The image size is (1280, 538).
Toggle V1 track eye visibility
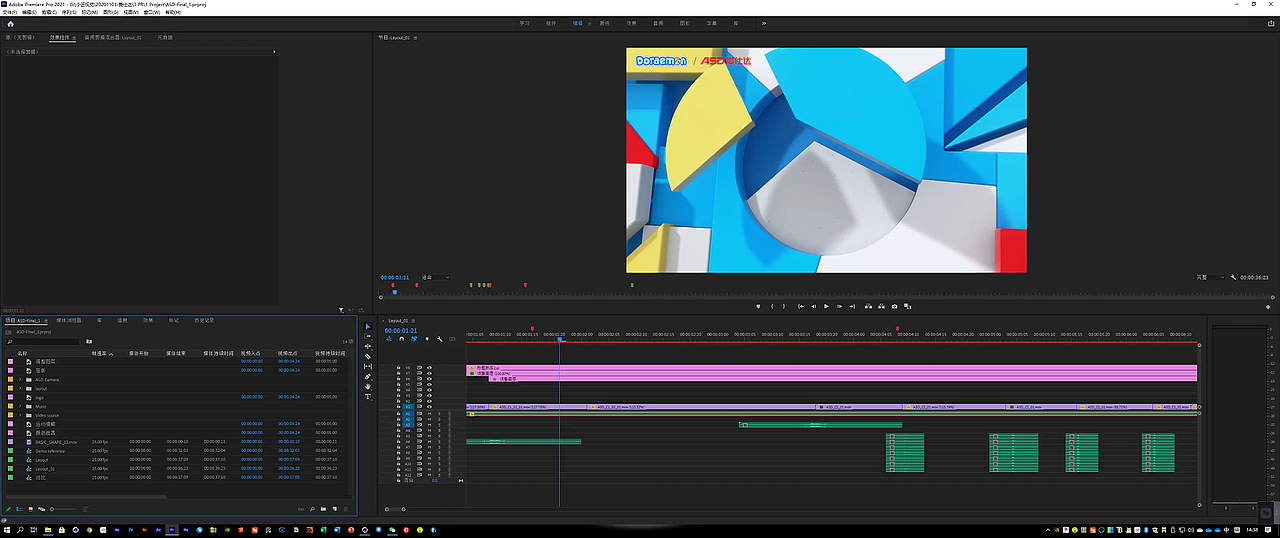[x=430, y=407]
